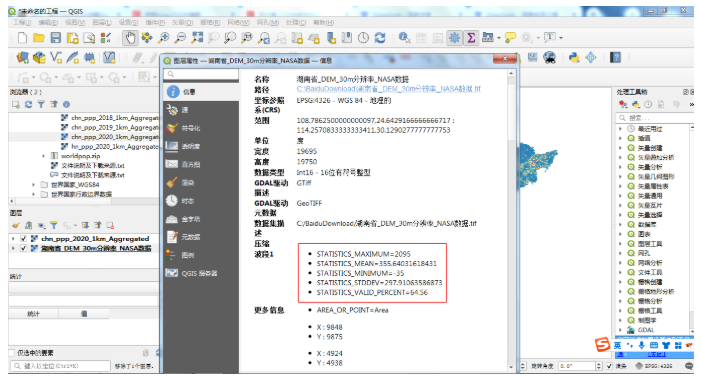The height and width of the screenshot is (376, 701).
Task: Click the layer properties sidebar search field
Action: click(201, 74)
